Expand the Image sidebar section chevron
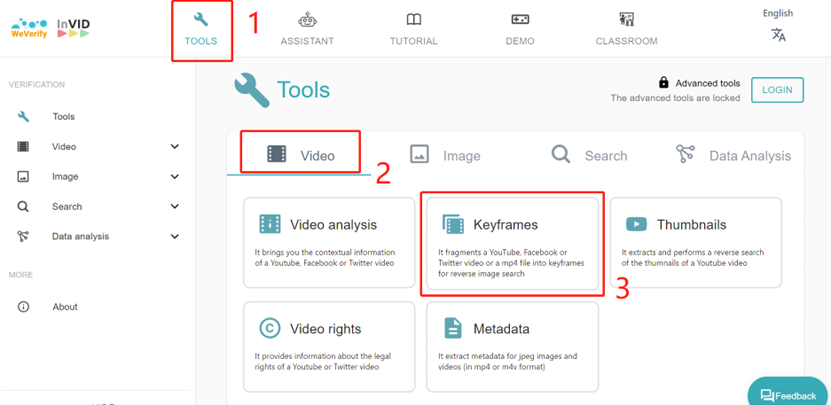The height and width of the screenshot is (405, 831). coord(175,177)
